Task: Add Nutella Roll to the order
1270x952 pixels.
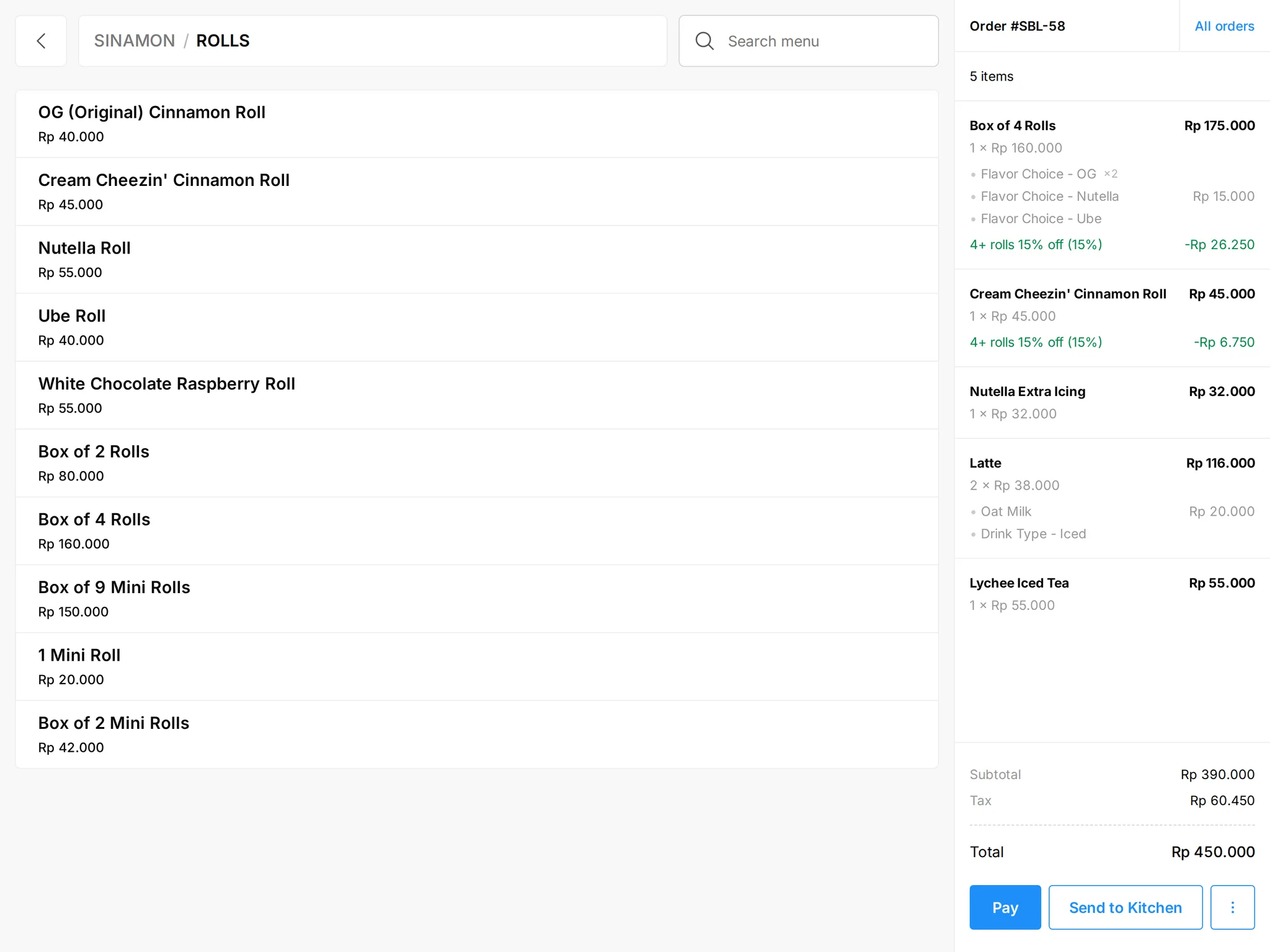Action: point(477,260)
